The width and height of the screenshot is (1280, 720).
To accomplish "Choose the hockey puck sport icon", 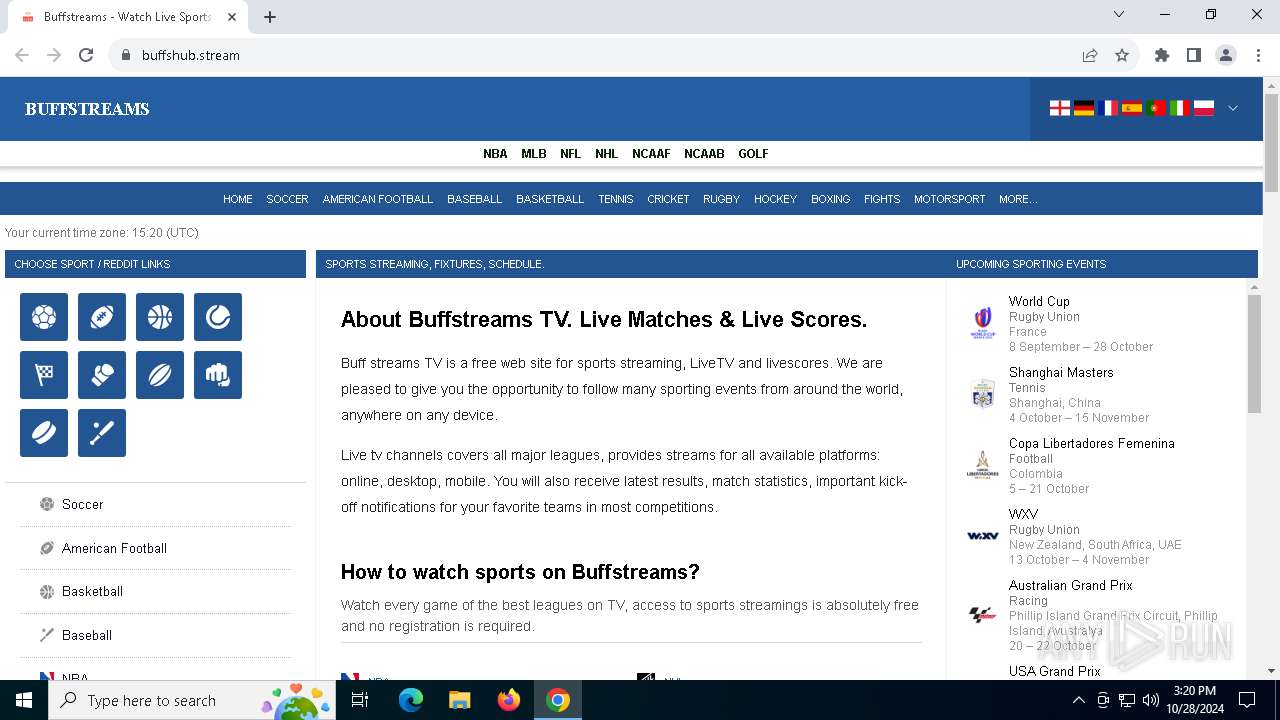I will 44,433.
